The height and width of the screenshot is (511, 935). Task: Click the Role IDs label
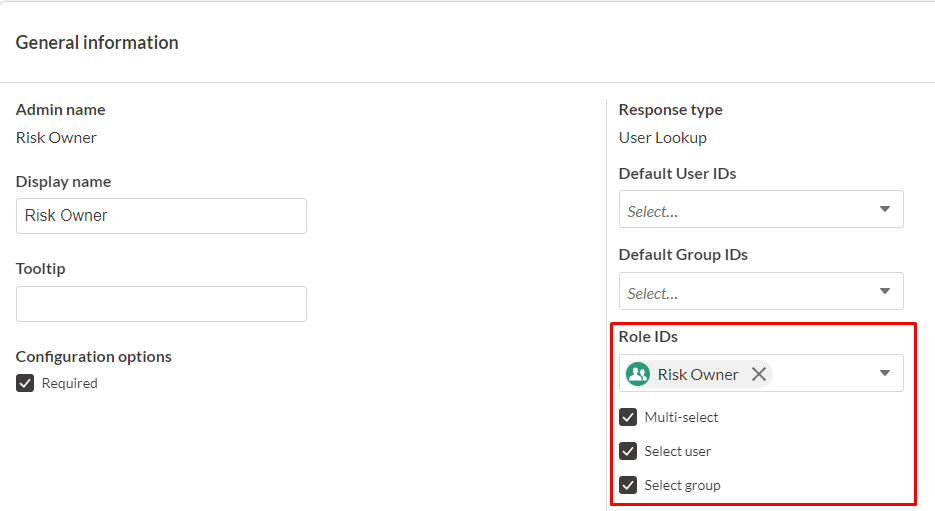click(x=648, y=337)
